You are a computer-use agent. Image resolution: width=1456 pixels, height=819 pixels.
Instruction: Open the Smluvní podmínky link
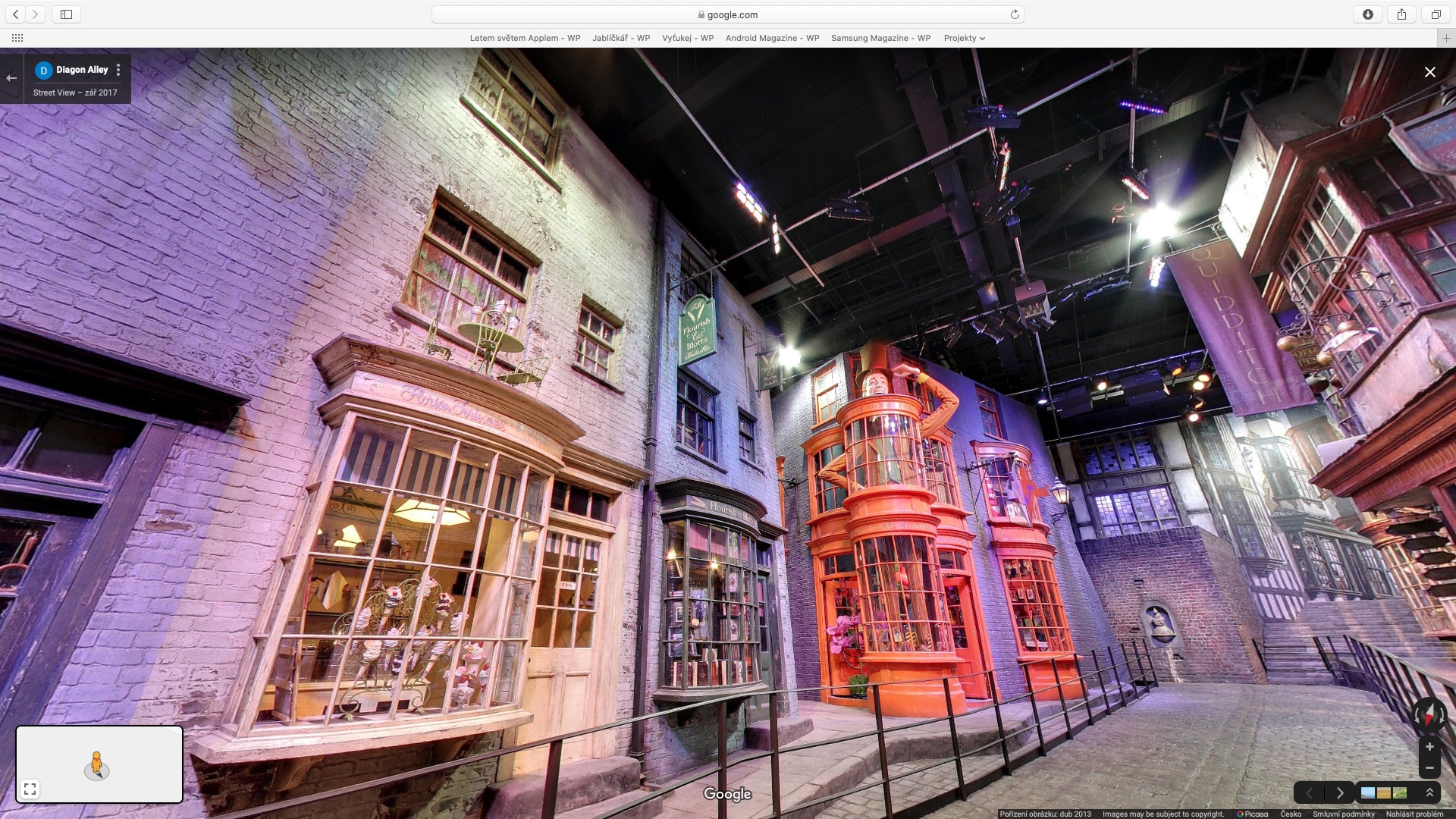click(1343, 814)
